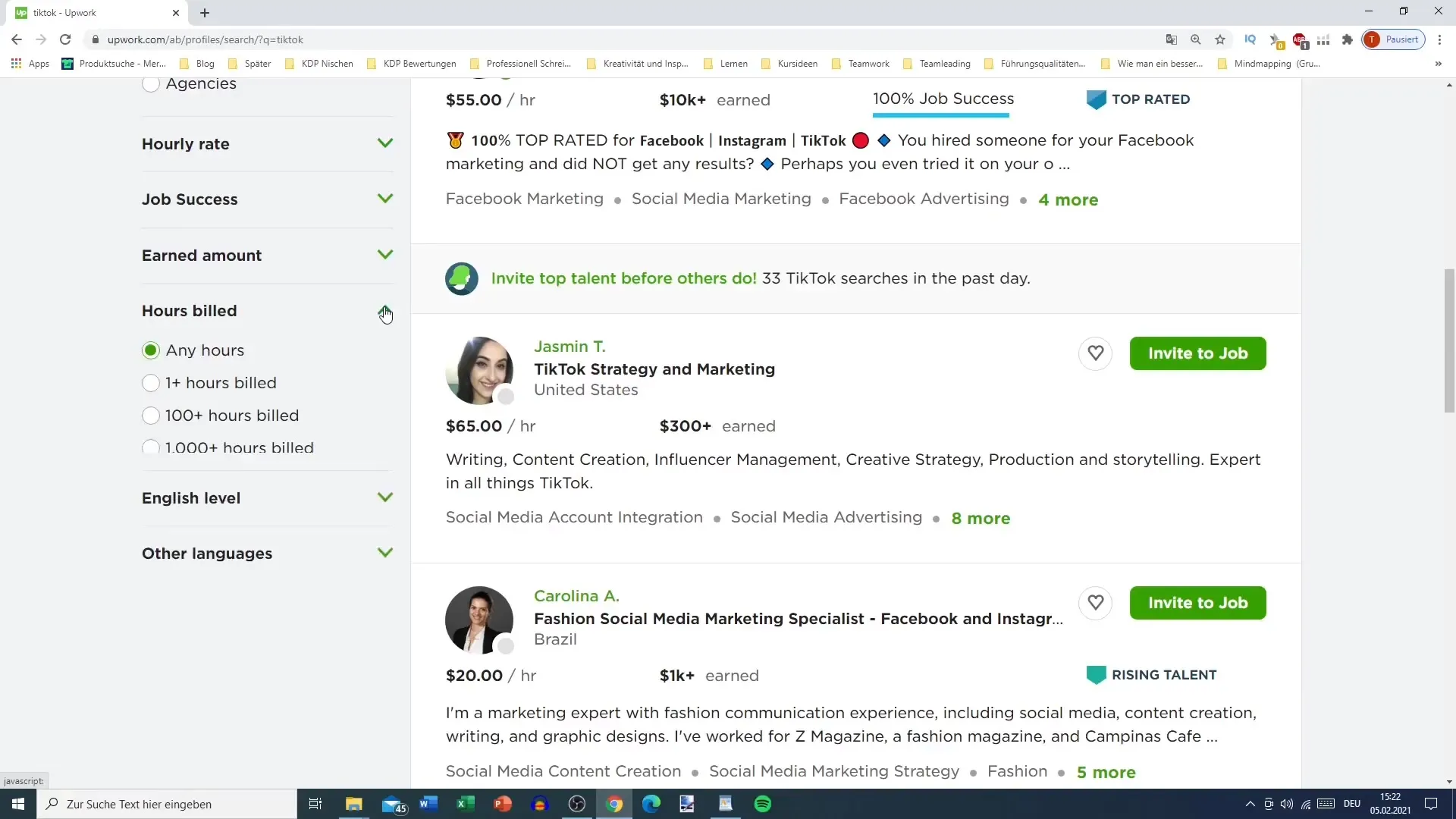Expand the Job Success filter
Viewport: 1456px width, 819px height.
pyautogui.click(x=385, y=199)
